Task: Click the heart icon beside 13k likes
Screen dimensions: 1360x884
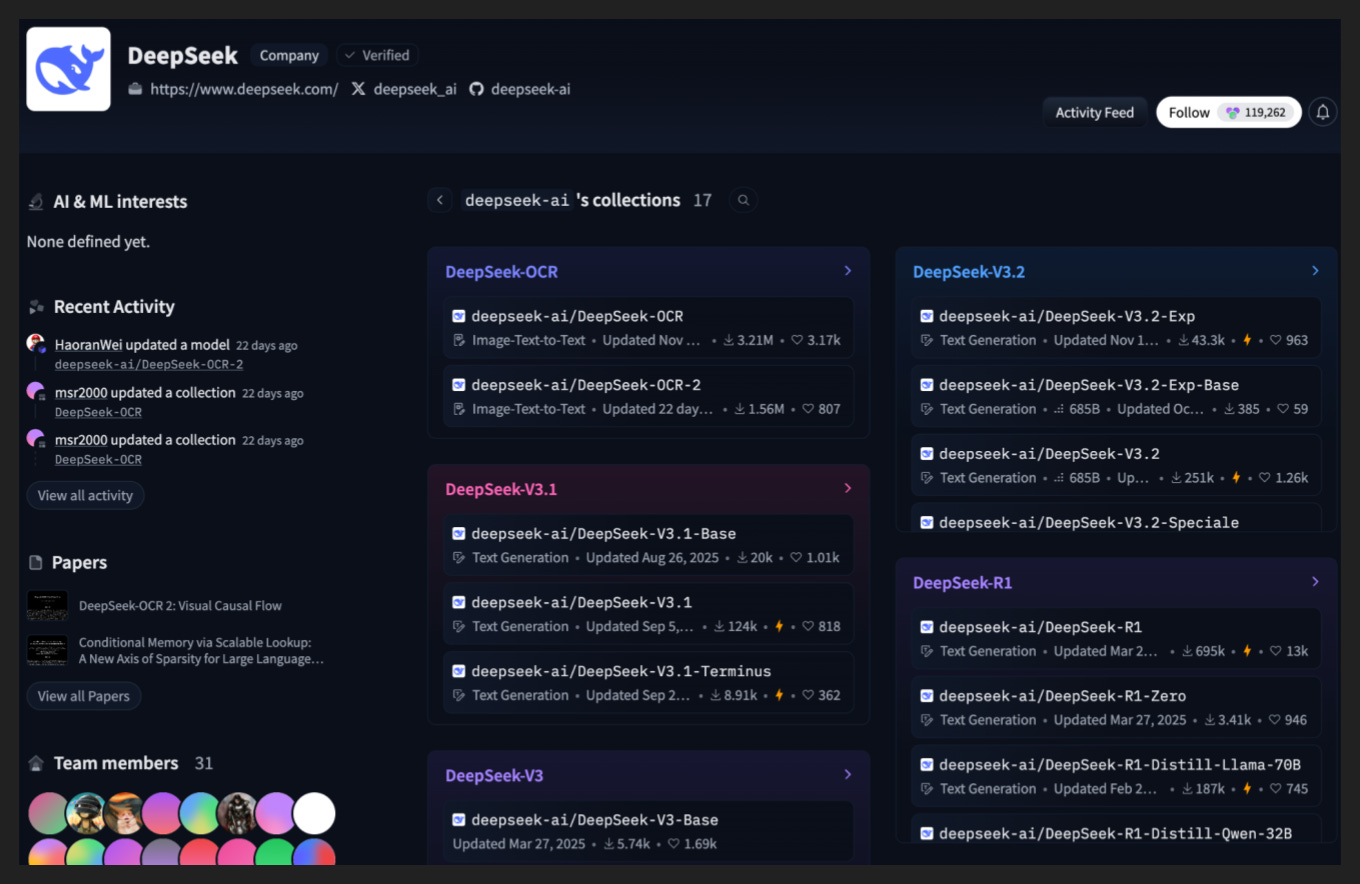Action: coord(1276,651)
